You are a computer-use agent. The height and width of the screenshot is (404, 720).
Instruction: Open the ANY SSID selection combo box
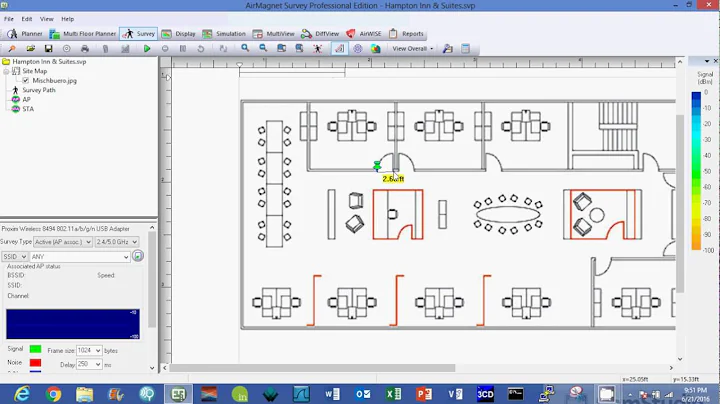80,257
